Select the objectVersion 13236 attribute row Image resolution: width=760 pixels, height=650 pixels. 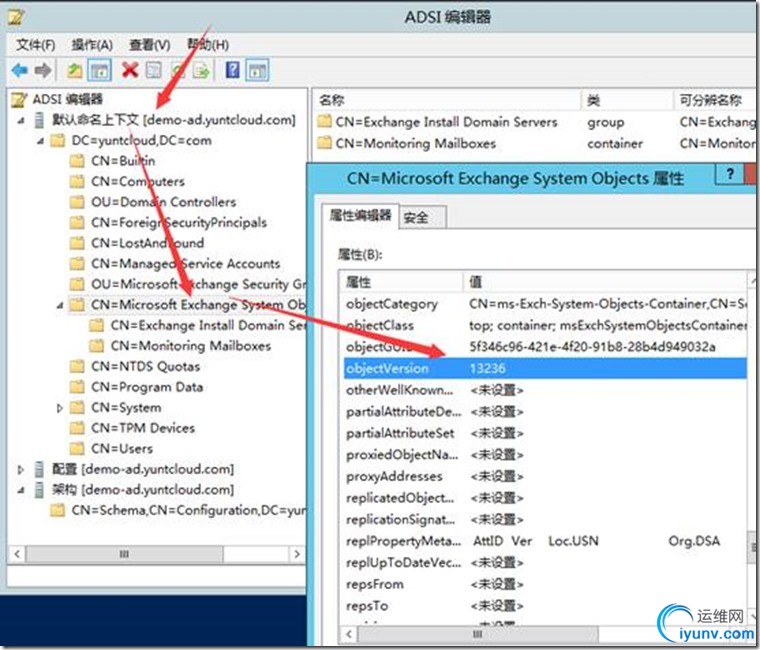pyautogui.click(x=545, y=368)
